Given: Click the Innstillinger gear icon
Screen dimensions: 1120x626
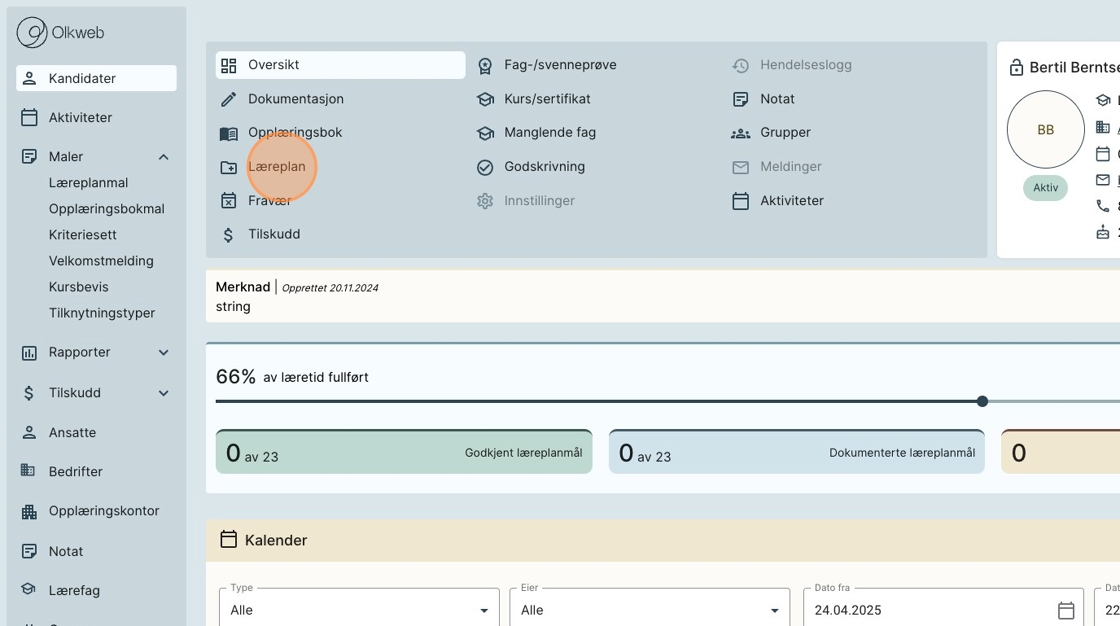Looking at the screenshot, I should tap(485, 201).
